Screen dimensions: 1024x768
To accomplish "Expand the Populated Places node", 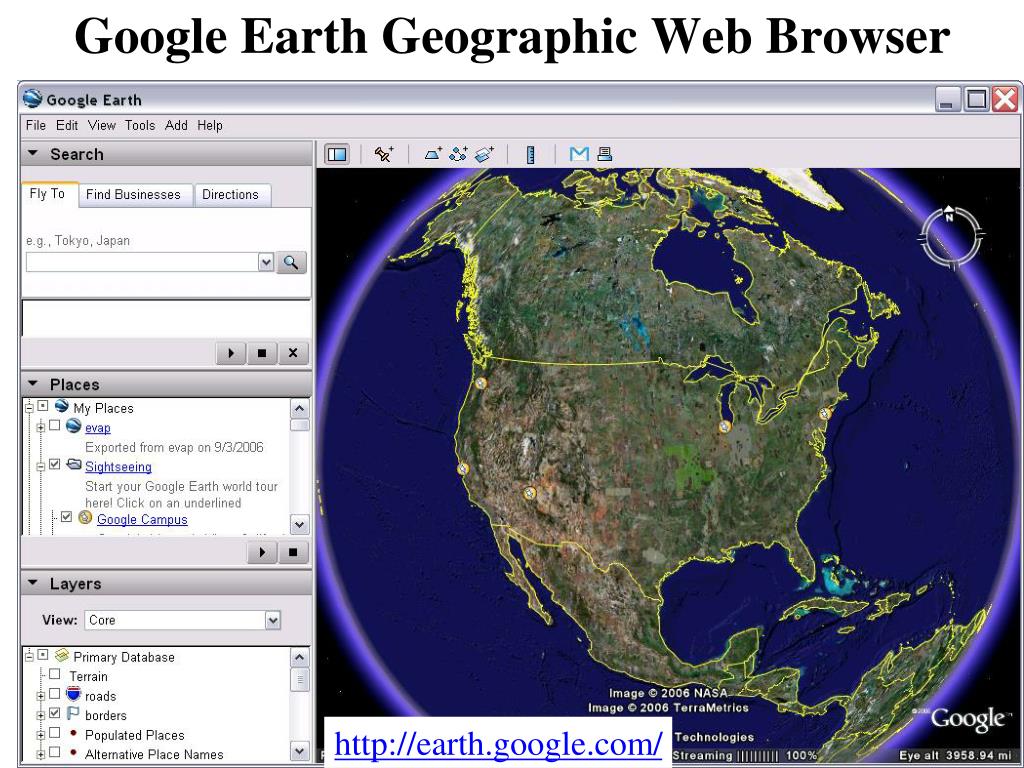I will coord(40,735).
